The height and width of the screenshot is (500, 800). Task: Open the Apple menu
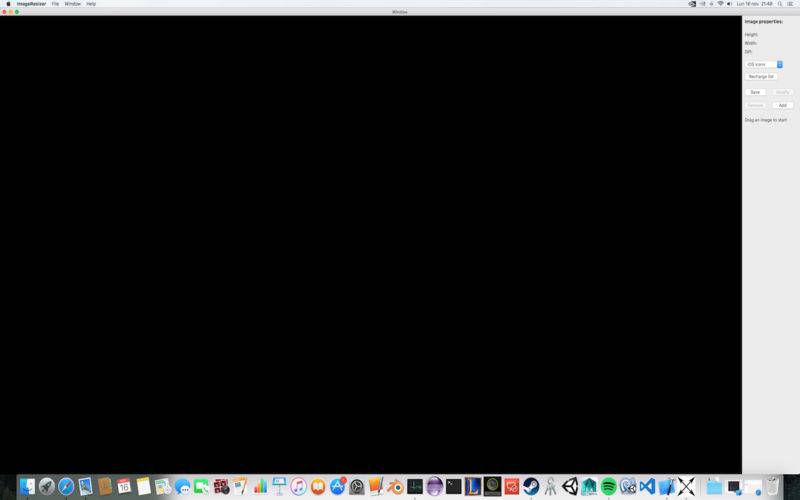pyautogui.click(x=8, y=4)
